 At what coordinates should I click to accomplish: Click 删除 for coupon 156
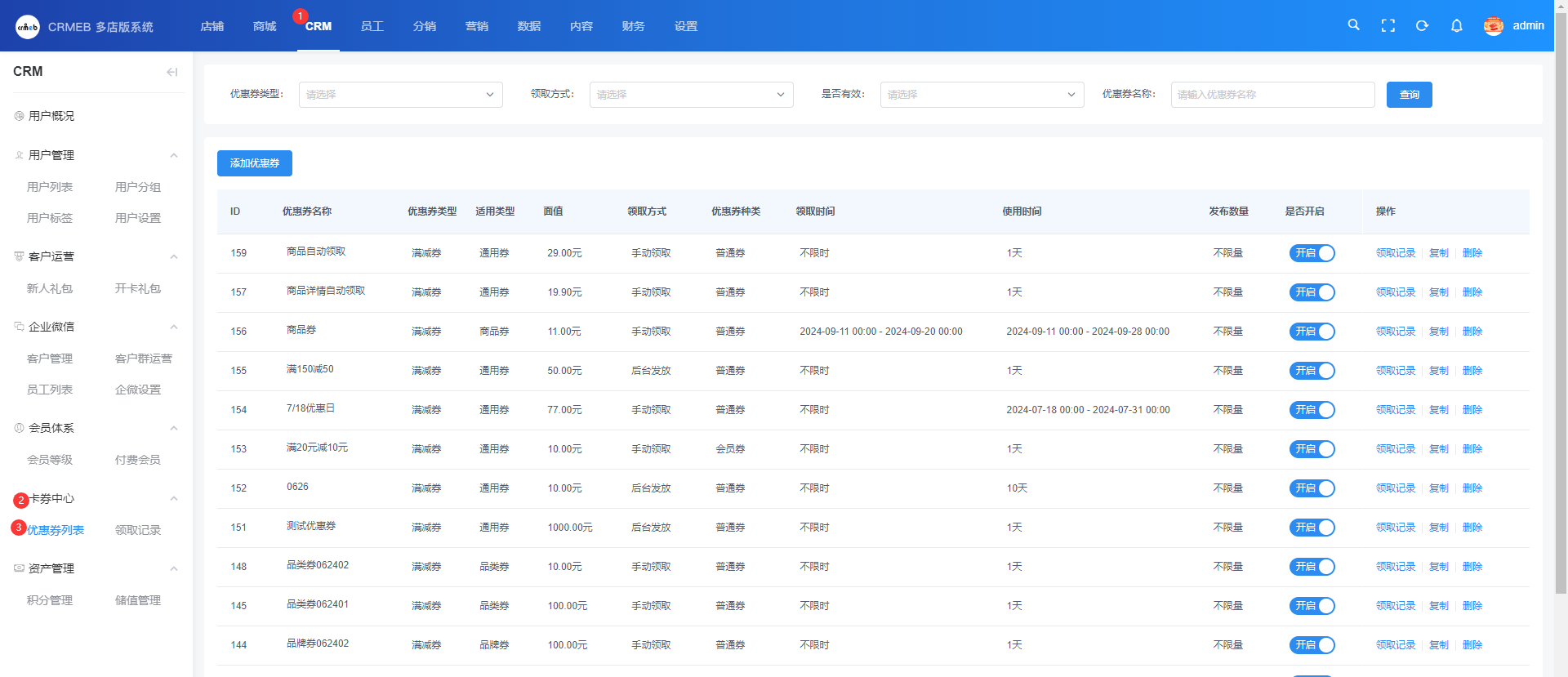(1472, 332)
